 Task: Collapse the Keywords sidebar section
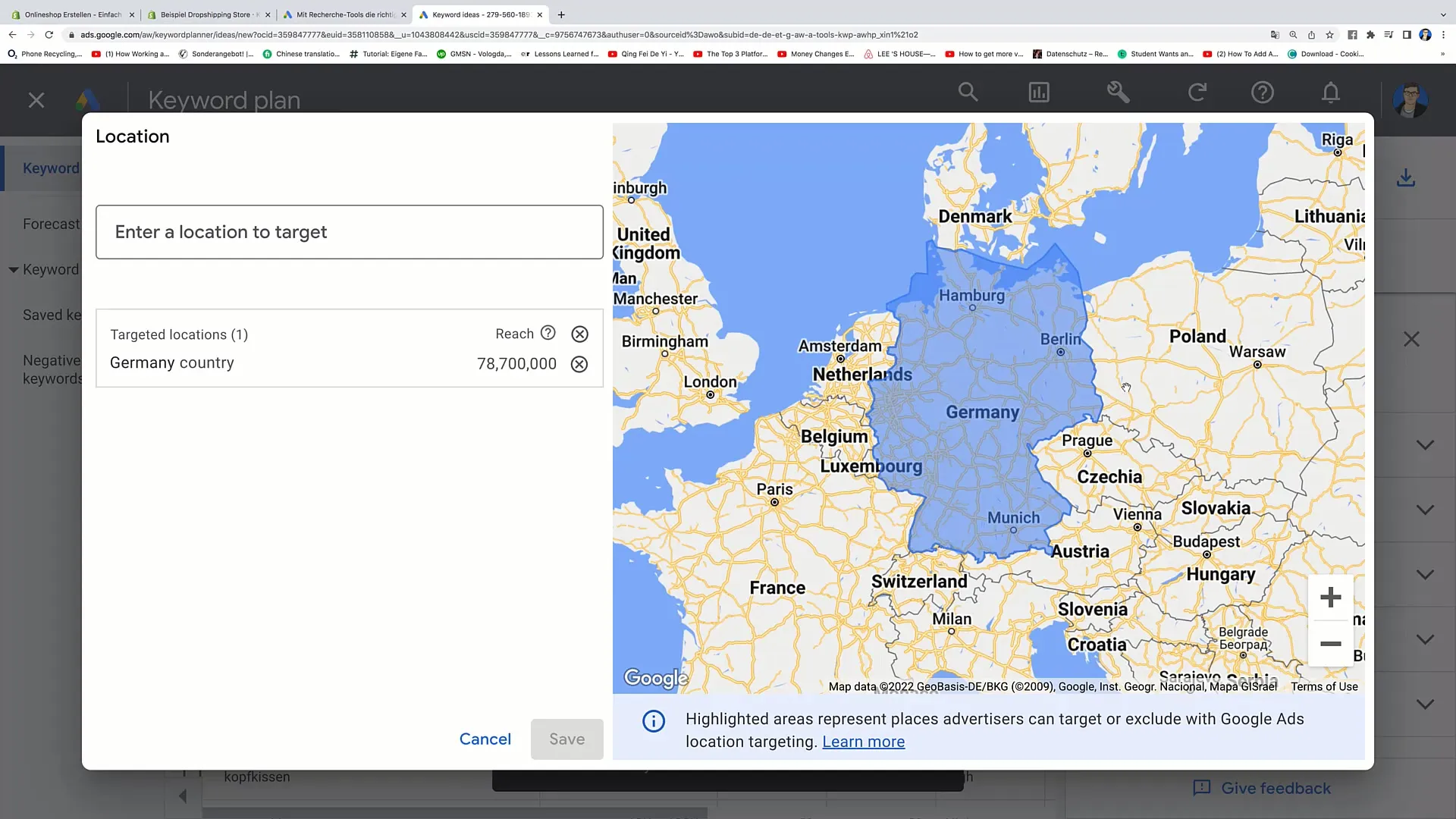point(14,270)
